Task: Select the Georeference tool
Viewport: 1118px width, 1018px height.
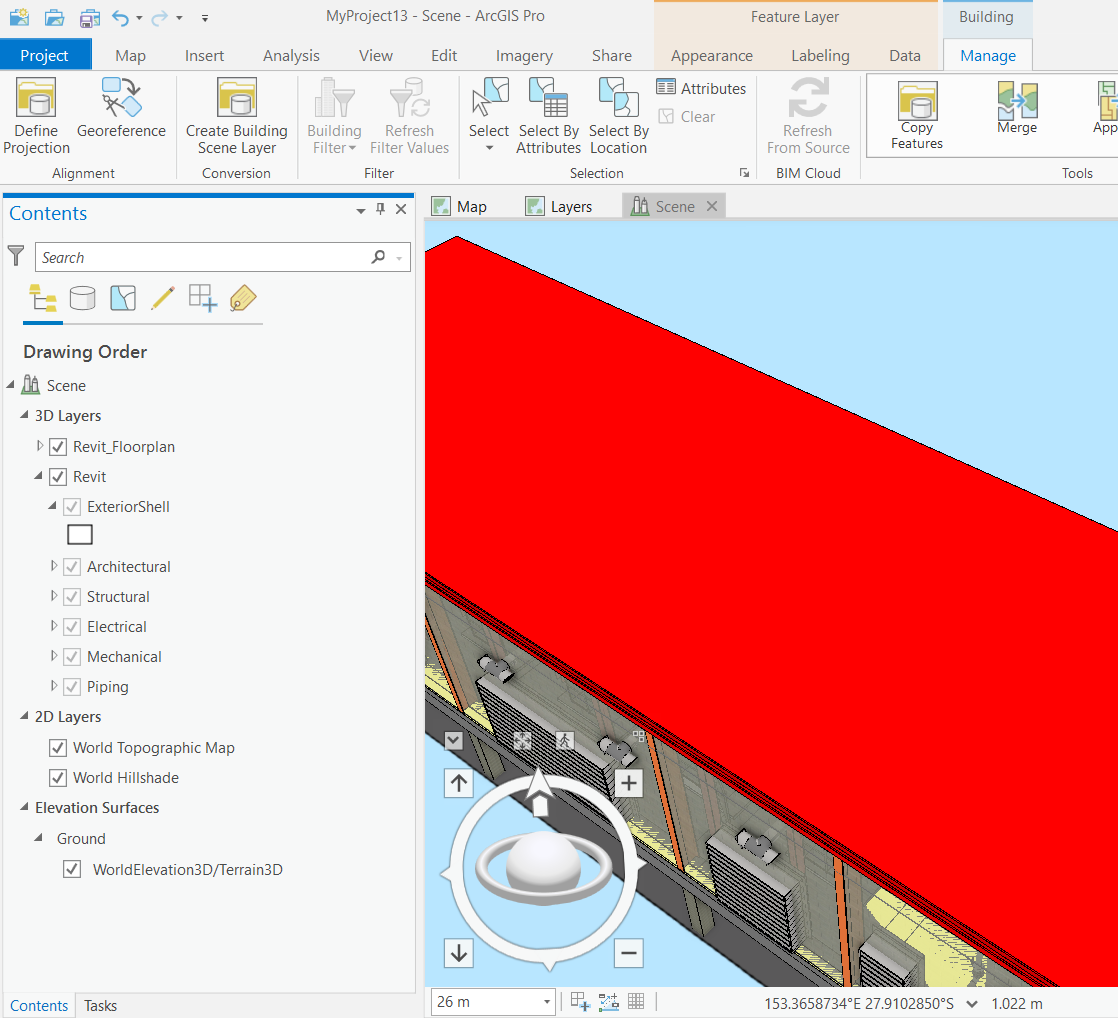Action: [121, 110]
